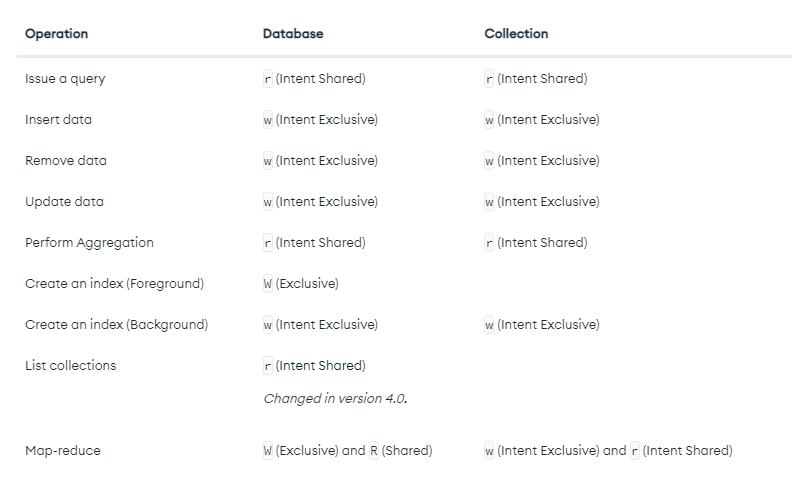Click "Create an index (Foreground)" operation
793x485 pixels.
click(x=114, y=284)
